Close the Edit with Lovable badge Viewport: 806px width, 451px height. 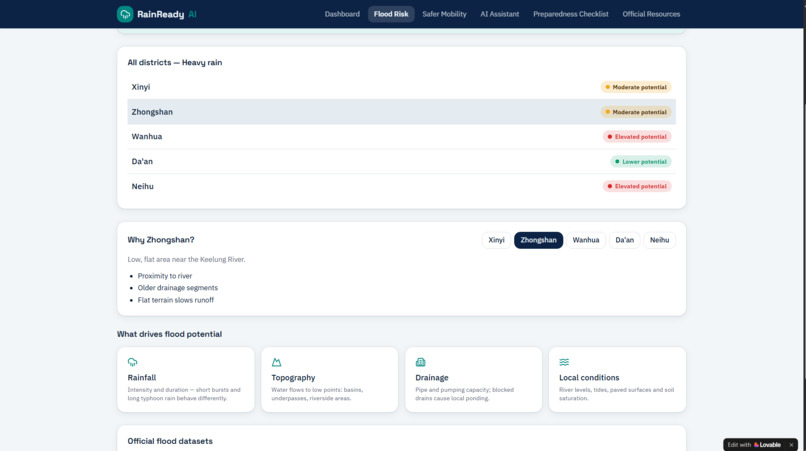(791, 445)
